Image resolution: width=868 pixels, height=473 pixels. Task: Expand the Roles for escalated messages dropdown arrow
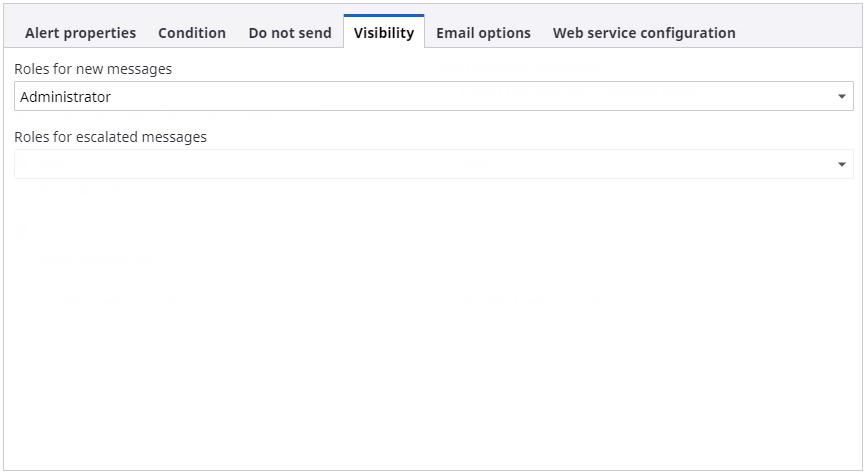coord(841,165)
